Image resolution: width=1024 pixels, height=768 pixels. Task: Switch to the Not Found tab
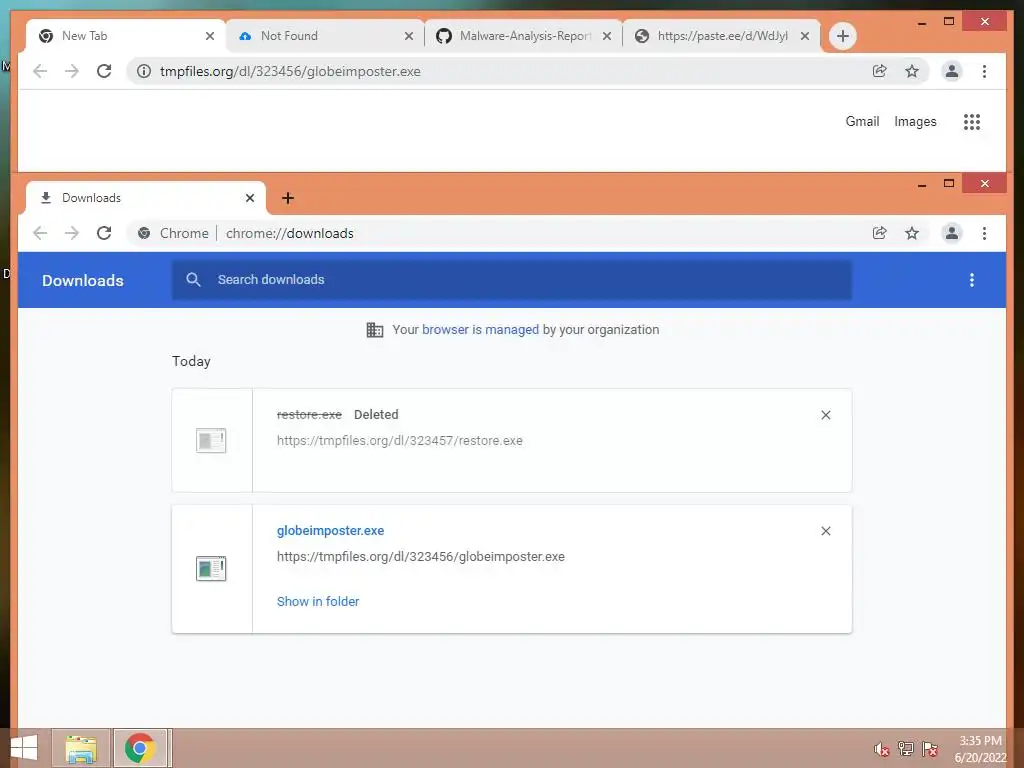click(325, 36)
